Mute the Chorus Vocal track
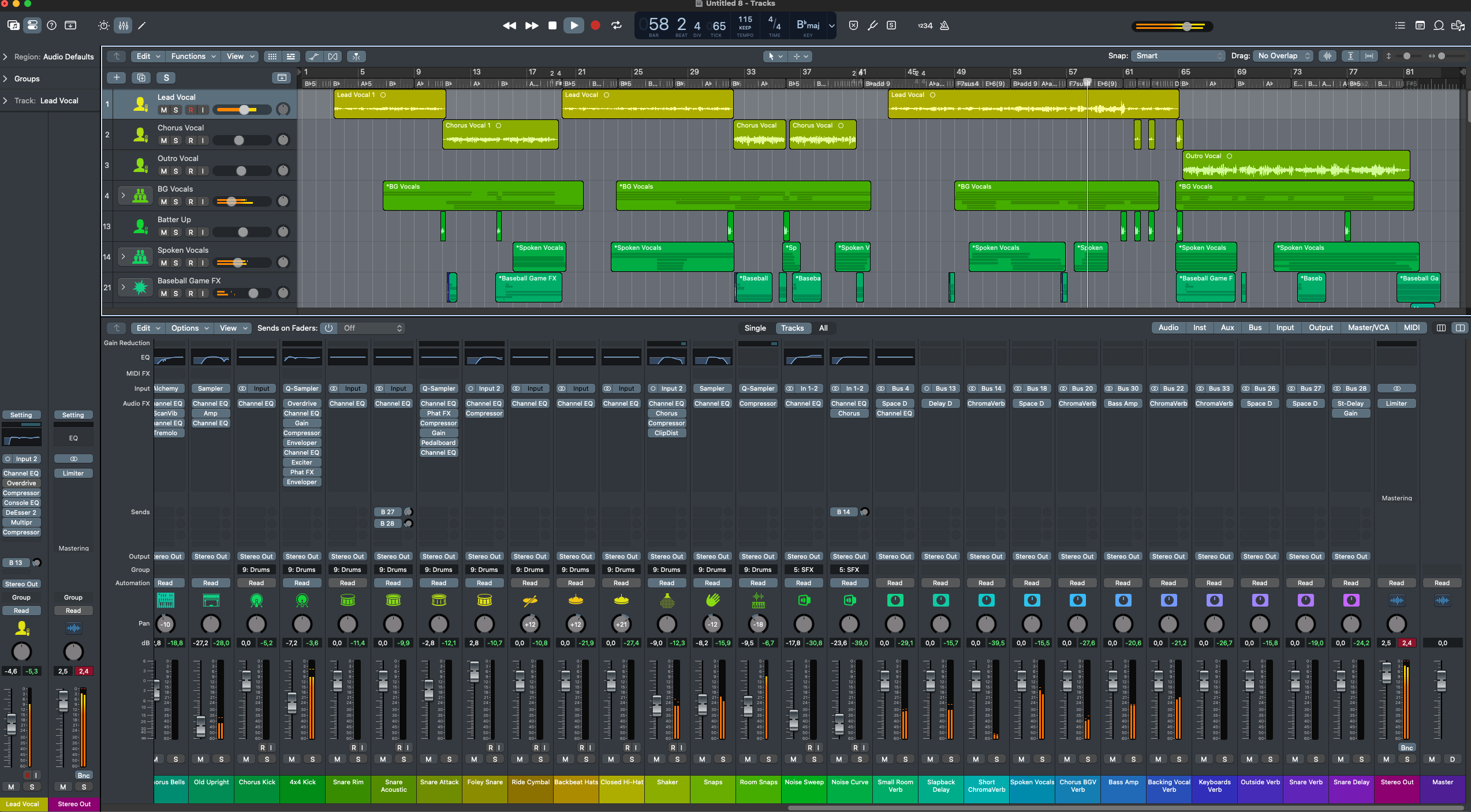The image size is (1471, 812). pos(164,140)
